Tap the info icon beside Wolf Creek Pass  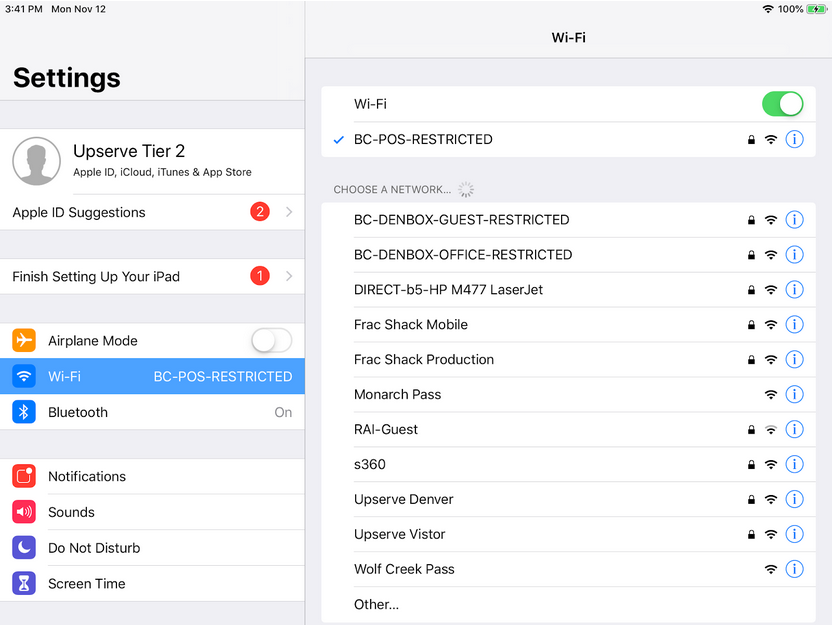pos(794,569)
